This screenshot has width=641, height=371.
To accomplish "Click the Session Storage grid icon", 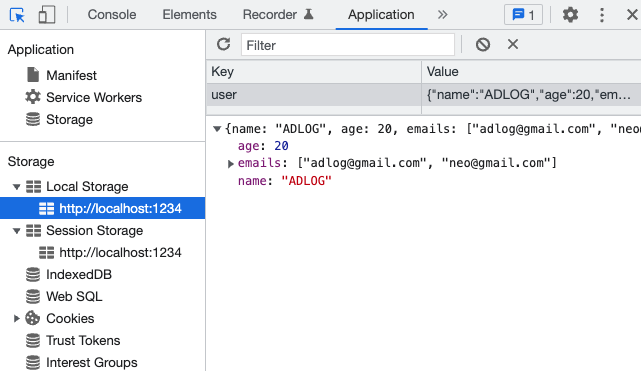I will coord(34,231).
